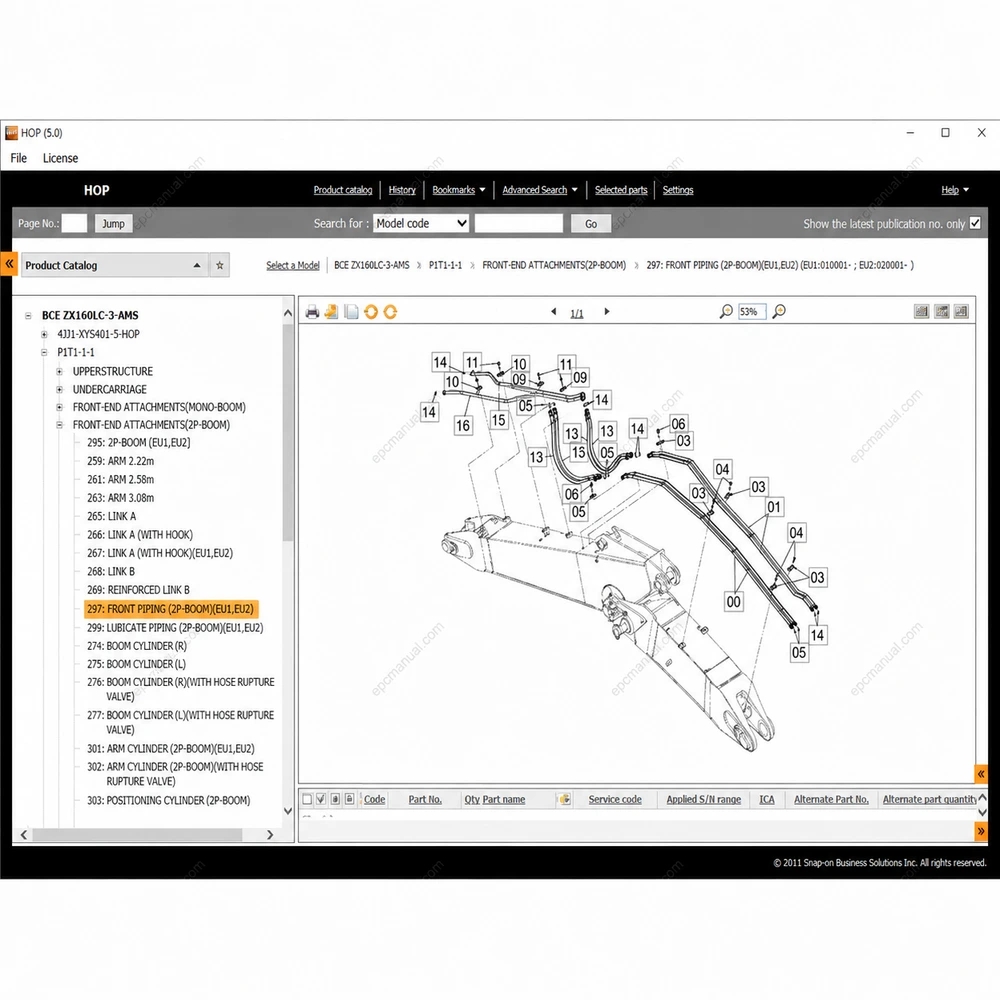This screenshot has width=1000, height=1000.
Task: Open the Help dropdown menu
Action: 955,190
